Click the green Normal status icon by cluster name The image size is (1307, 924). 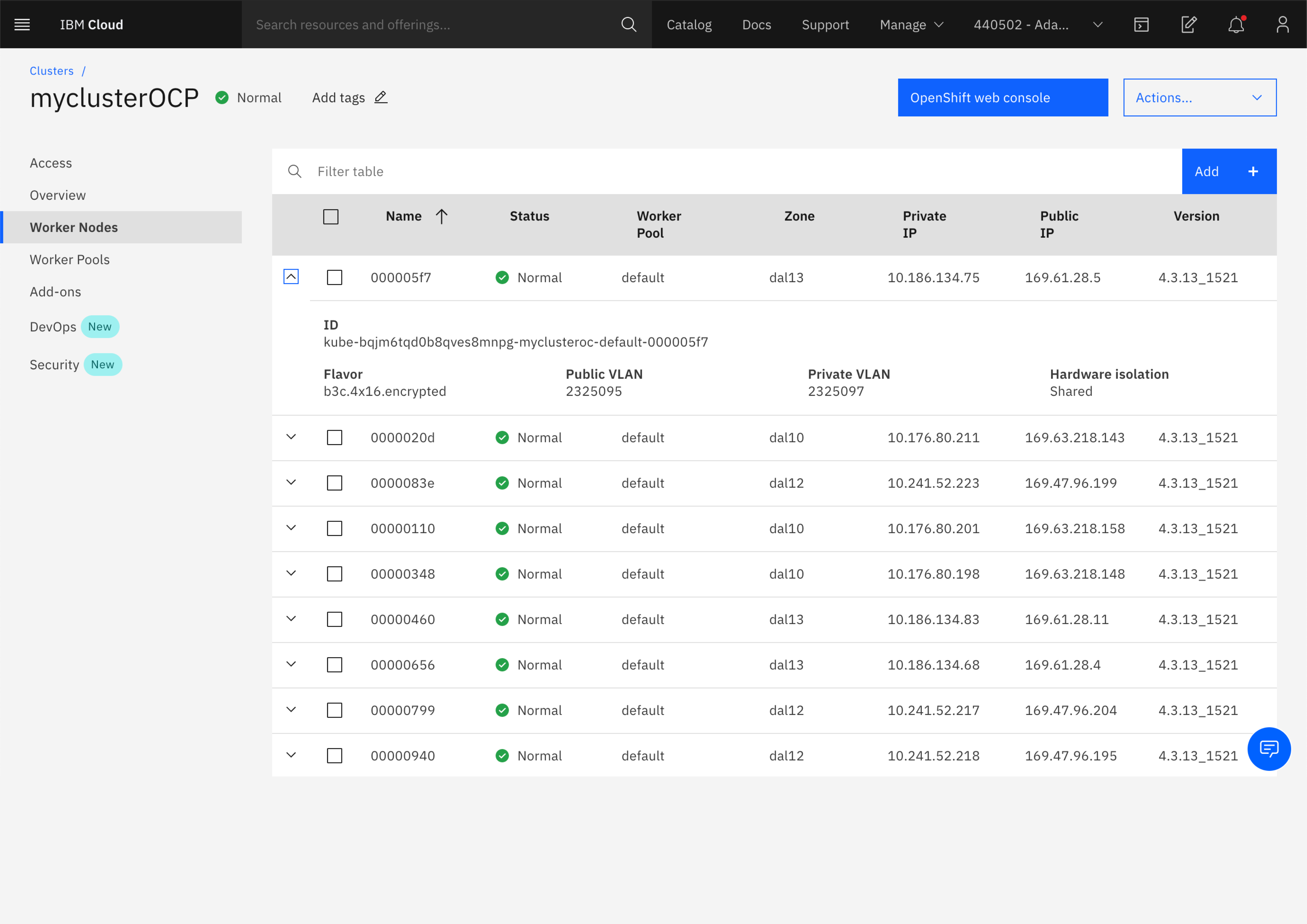point(222,97)
